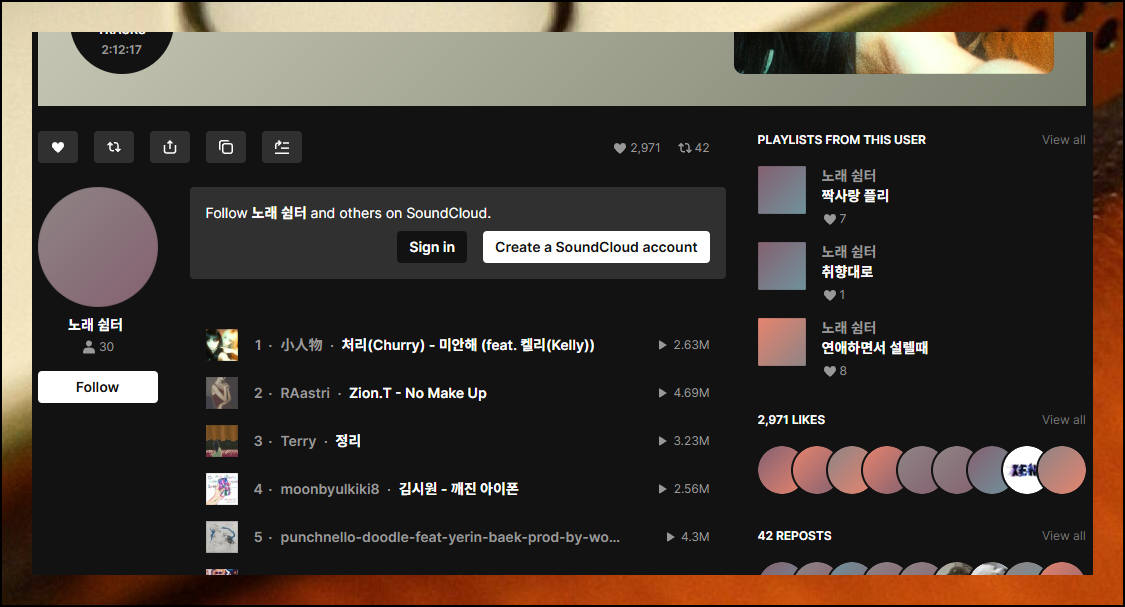1125x607 pixels.
Task: Open the 42 REPOSTS heading
Action: point(794,536)
